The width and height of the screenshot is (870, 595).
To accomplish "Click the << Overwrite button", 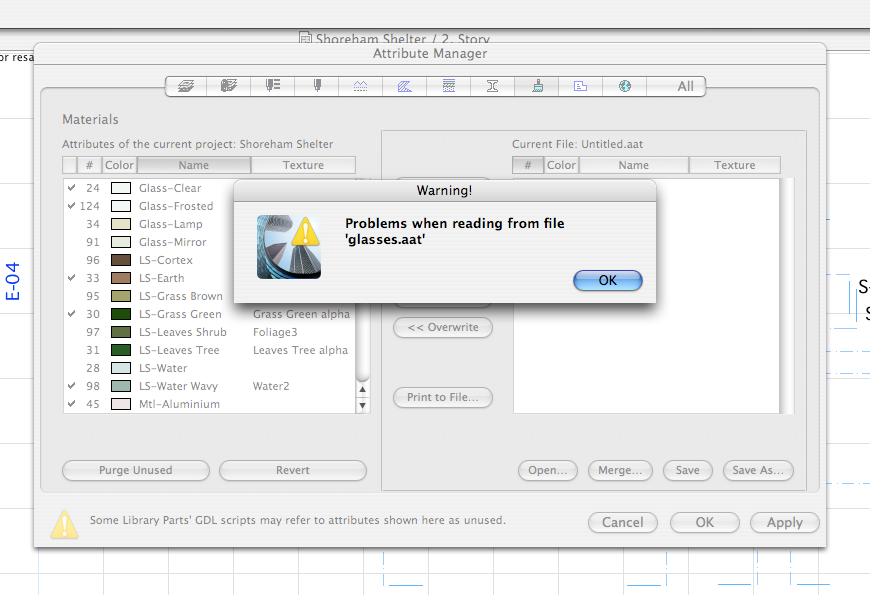I will [443, 327].
